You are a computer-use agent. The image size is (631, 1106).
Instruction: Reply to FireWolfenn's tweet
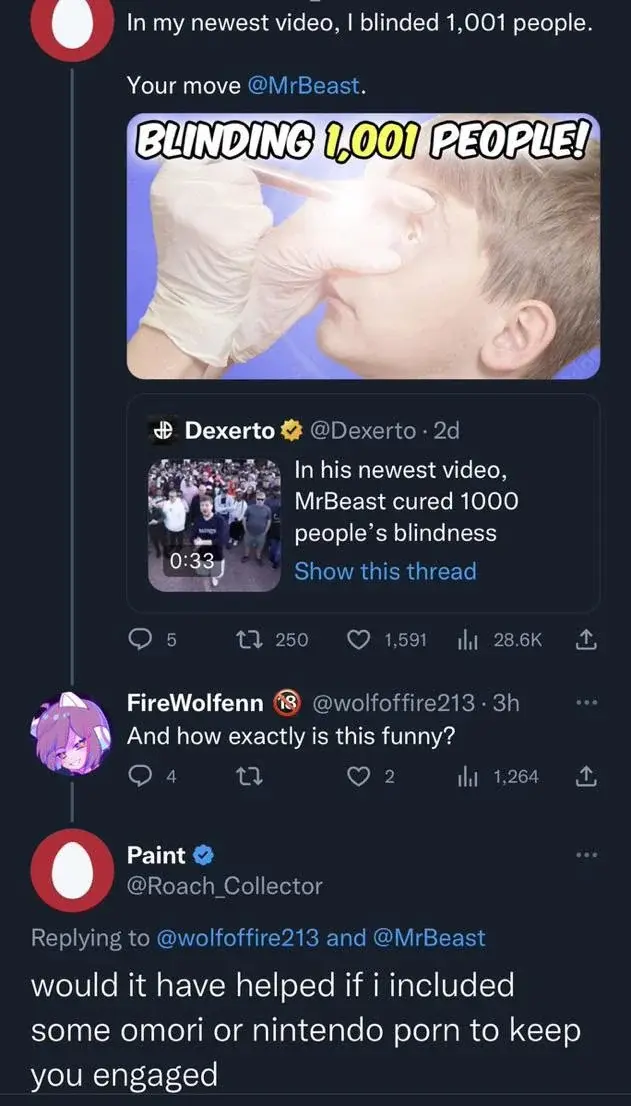point(140,774)
